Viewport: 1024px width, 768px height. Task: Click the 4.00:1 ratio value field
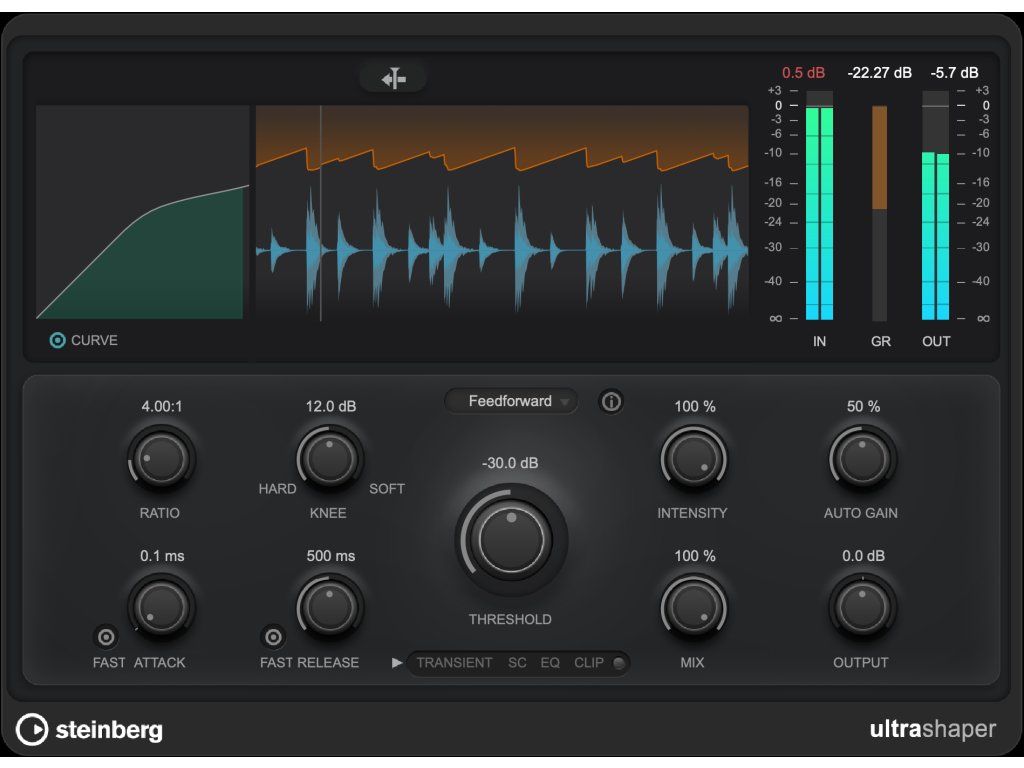click(x=162, y=406)
